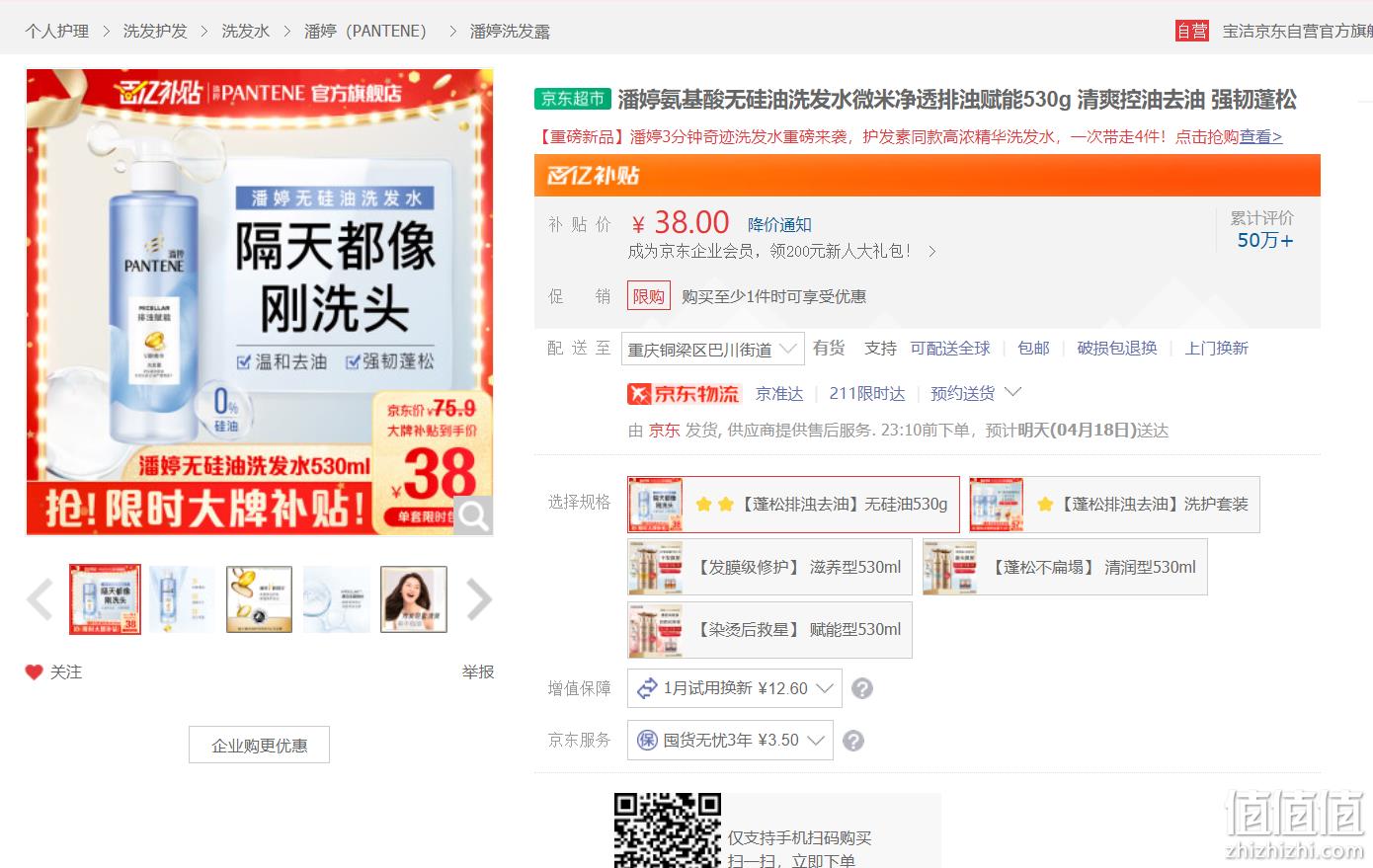
Task: Click arrow after 领200元新人大礼包
Action: (931, 252)
